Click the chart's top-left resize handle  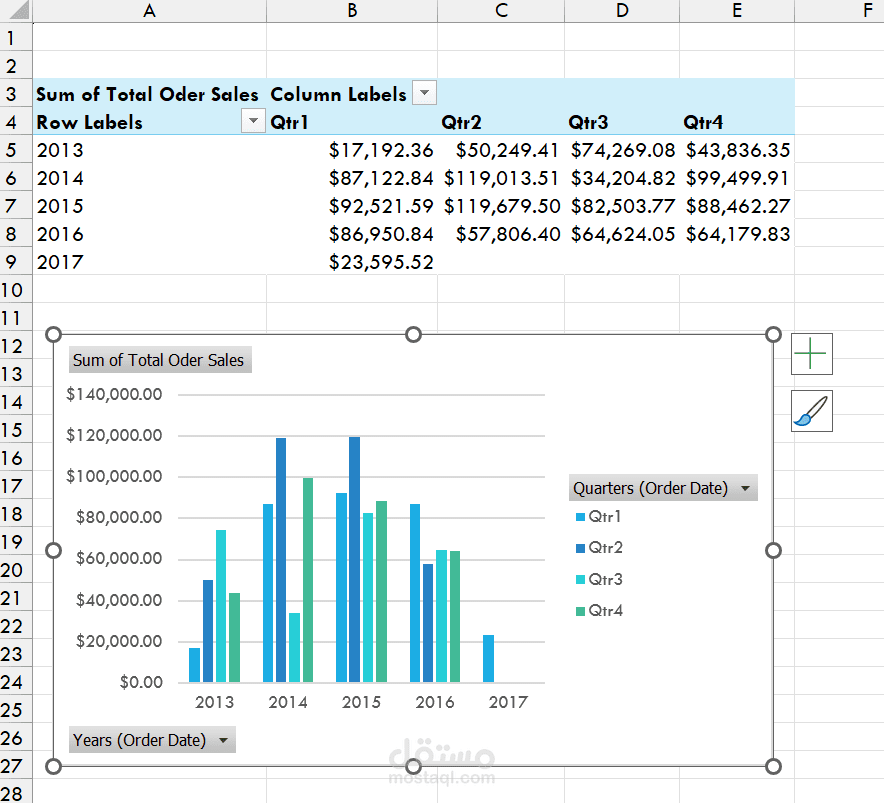coord(53,334)
